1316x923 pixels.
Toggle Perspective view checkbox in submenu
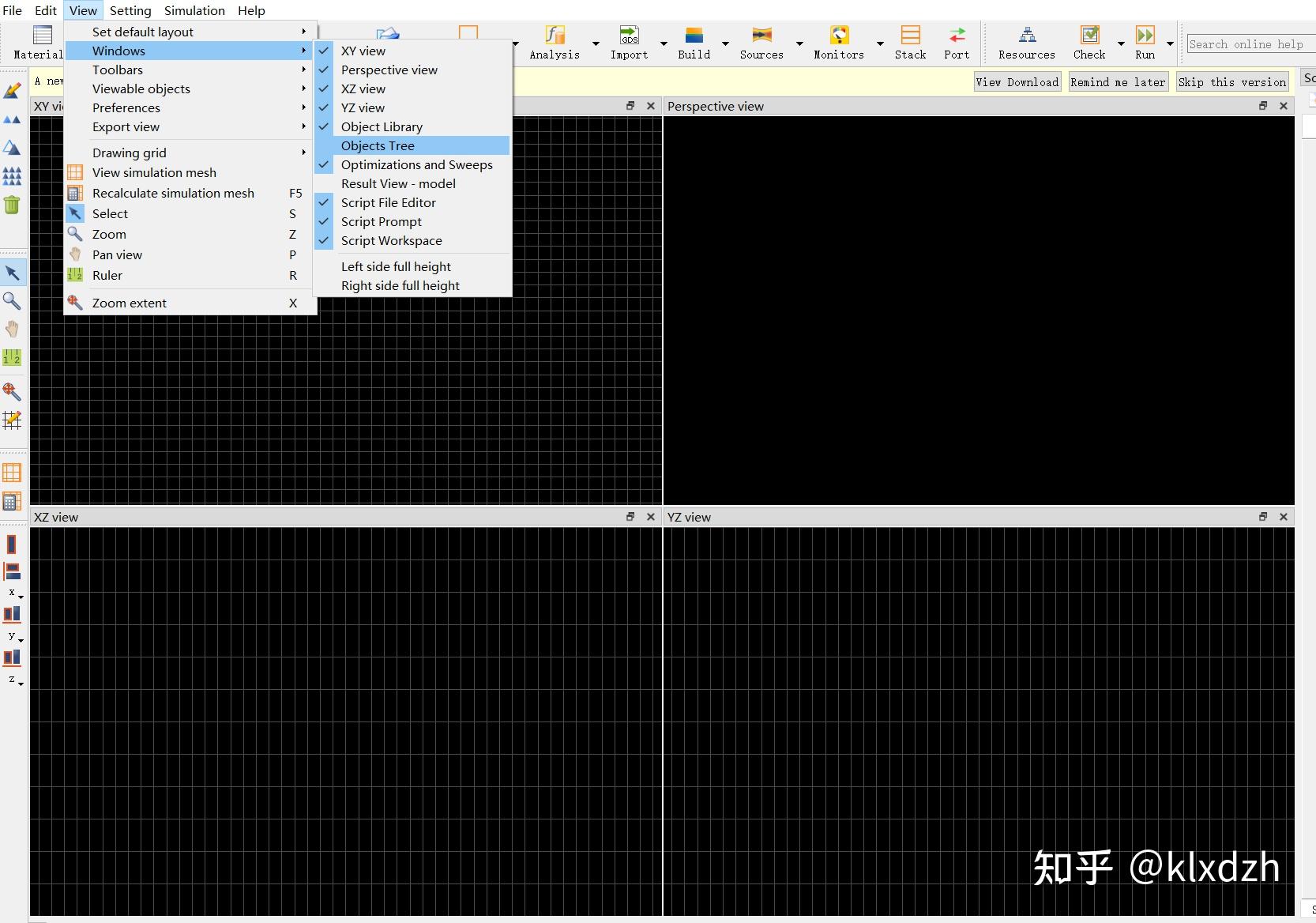(x=412, y=70)
